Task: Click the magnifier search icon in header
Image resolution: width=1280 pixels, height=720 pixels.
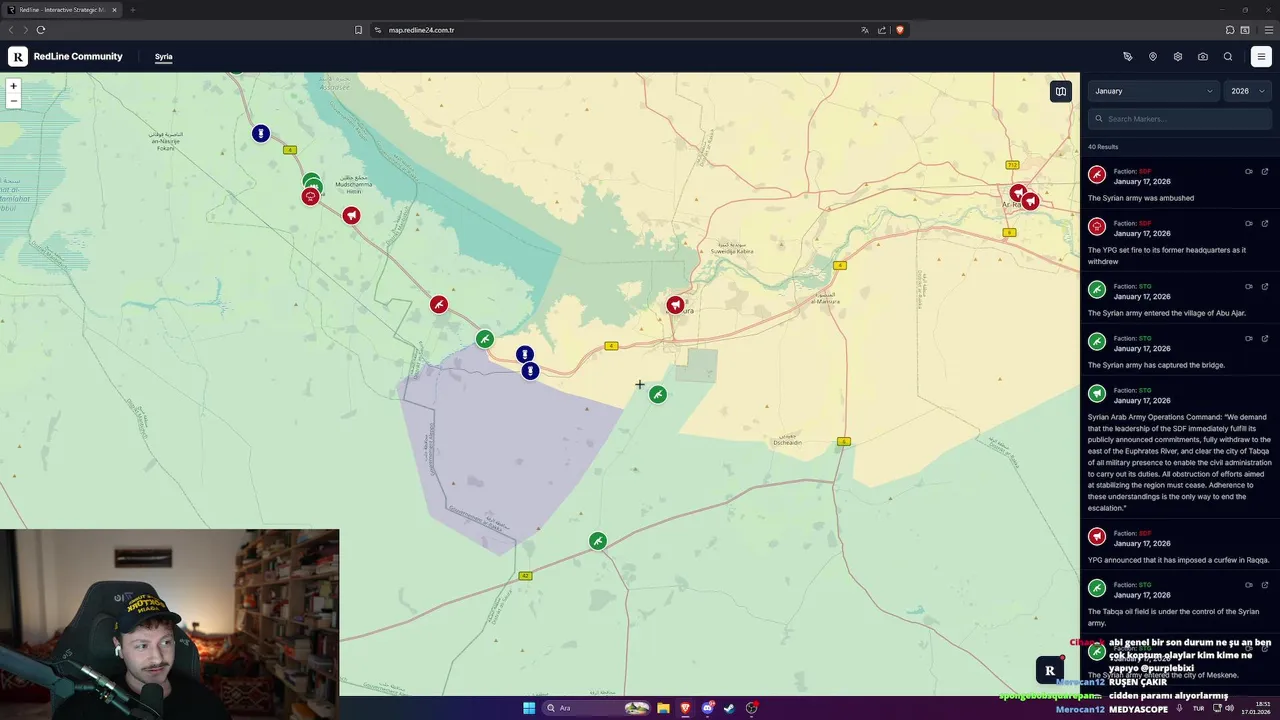Action: point(1228,57)
